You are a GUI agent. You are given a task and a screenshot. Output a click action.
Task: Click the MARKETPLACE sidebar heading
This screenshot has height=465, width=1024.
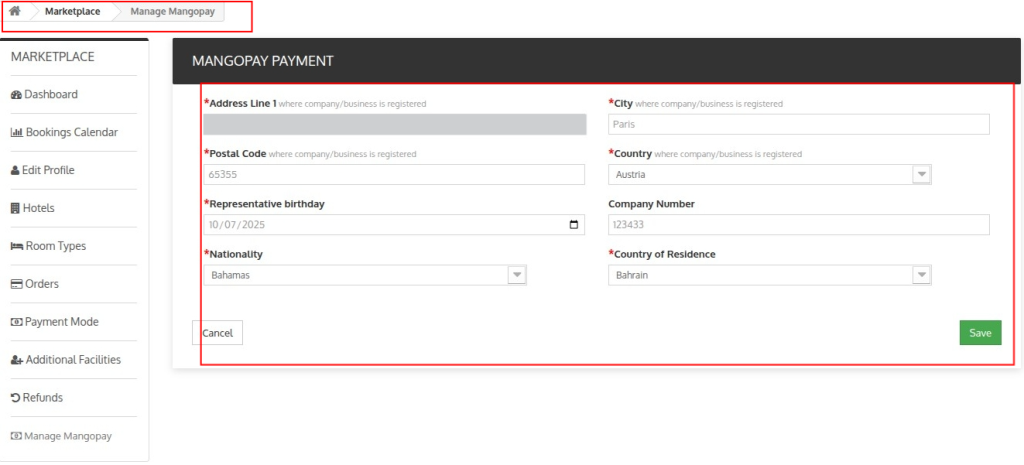[x=53, y=57]
